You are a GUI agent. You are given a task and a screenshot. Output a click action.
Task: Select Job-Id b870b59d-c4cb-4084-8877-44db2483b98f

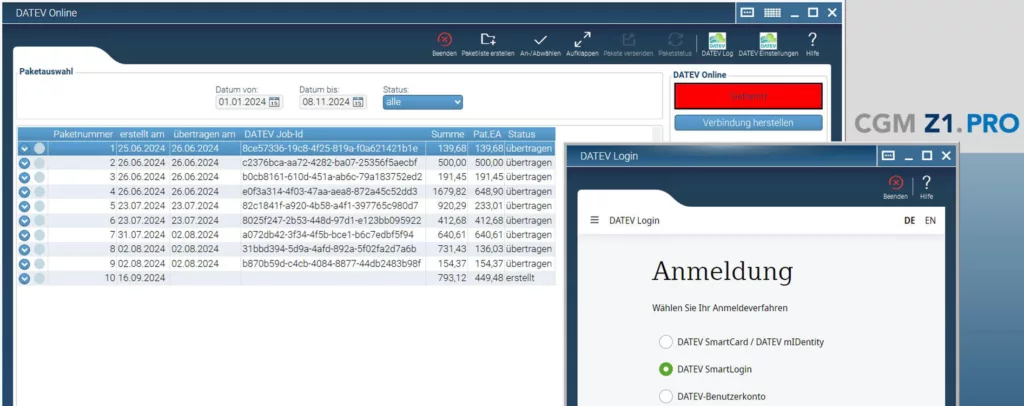tap(332, 264)
